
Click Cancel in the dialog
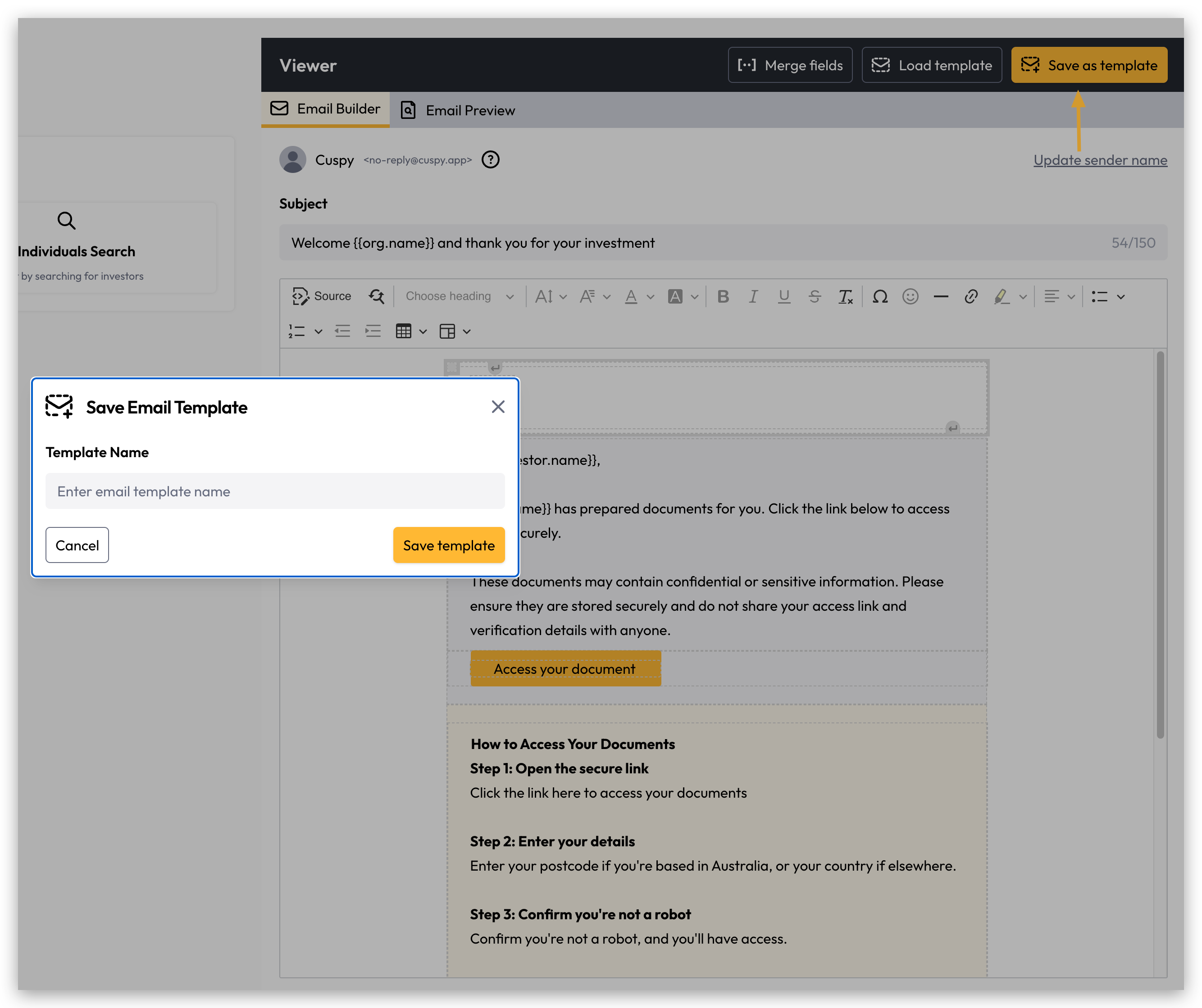coord(77,545)
